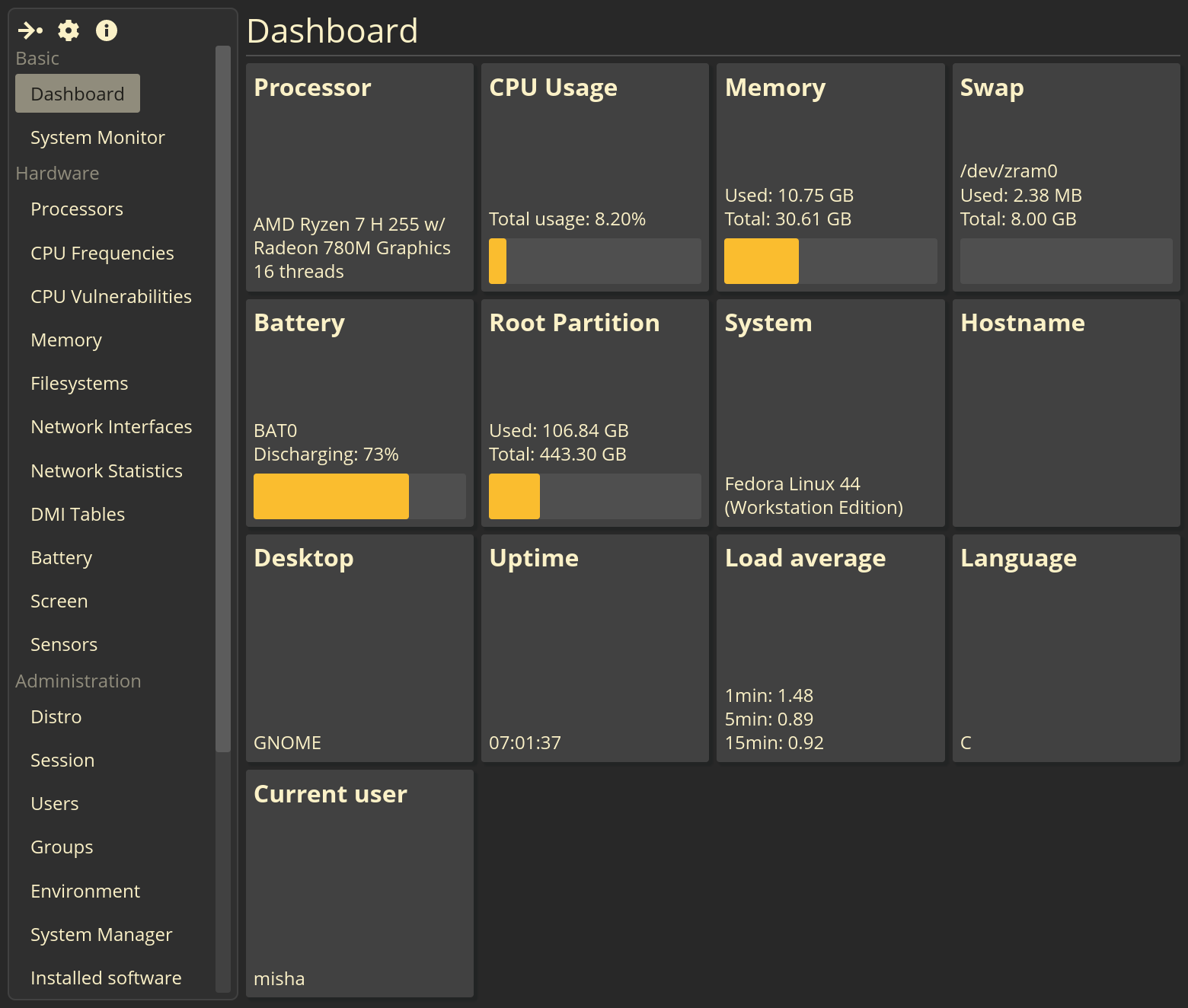The image size is (1188, 1008).
Task: Click the Root Partition usage bar
Action: 595,496
